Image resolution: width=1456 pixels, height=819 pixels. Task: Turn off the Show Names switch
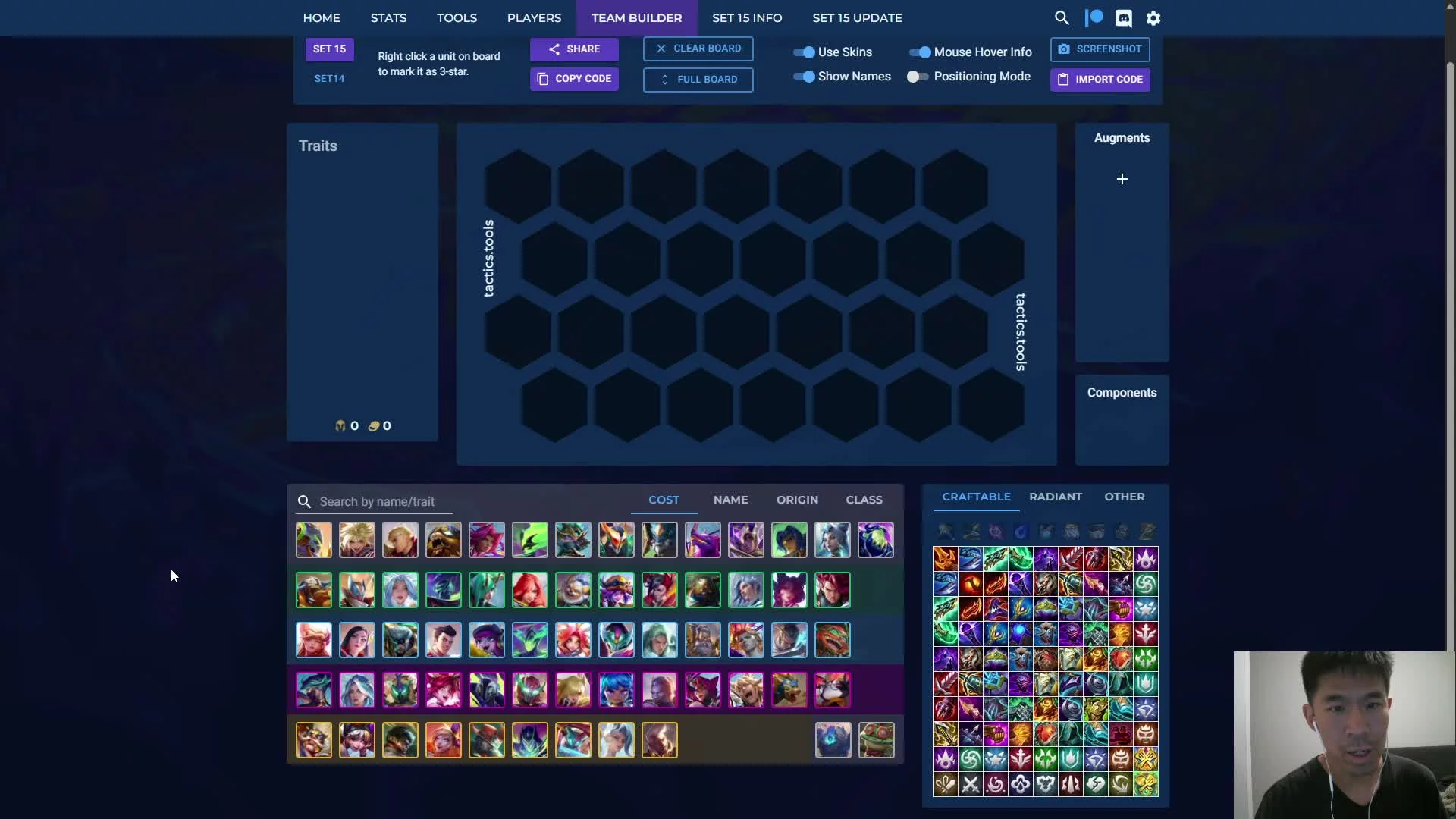tap(804, 77)
